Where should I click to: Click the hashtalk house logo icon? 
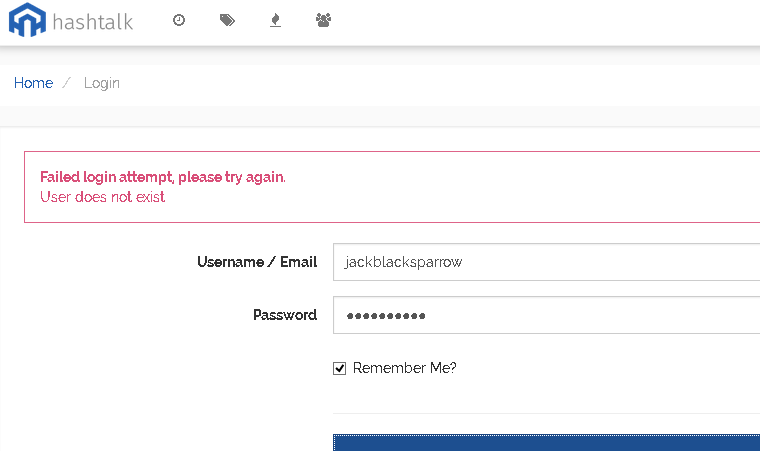point(28,20)
